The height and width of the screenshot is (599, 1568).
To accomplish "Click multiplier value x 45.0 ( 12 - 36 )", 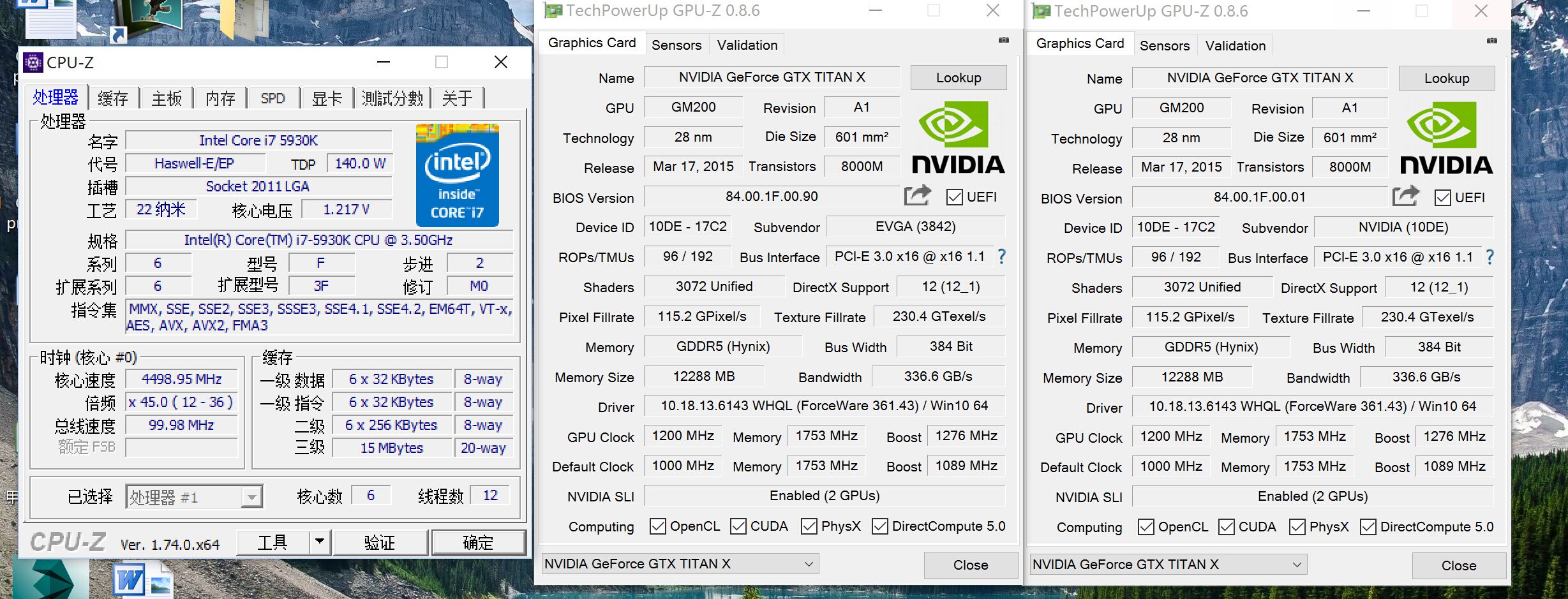I will coord(181,402).
